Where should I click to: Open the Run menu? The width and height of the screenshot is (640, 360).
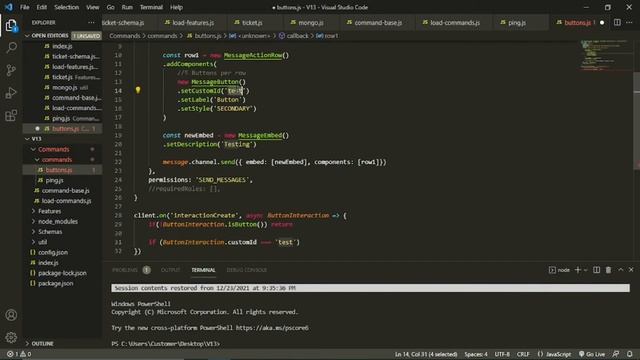pos(127,7)
